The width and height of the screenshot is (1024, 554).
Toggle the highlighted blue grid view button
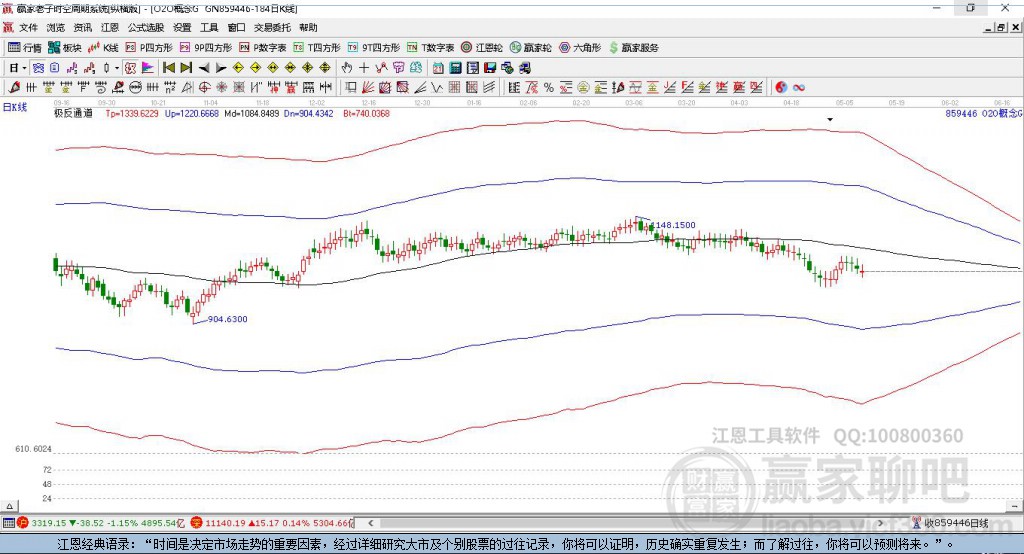coord(38,68)
